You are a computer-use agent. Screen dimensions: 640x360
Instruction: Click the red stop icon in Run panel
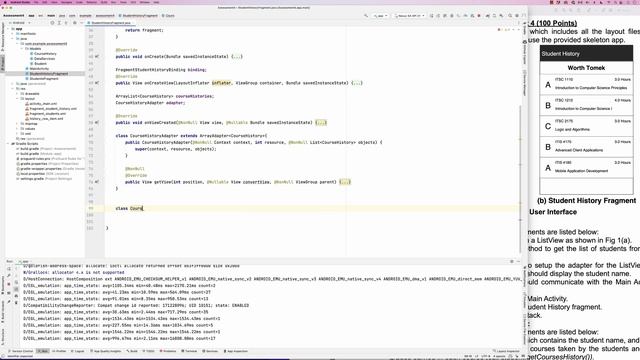click(x=9, y=284)
